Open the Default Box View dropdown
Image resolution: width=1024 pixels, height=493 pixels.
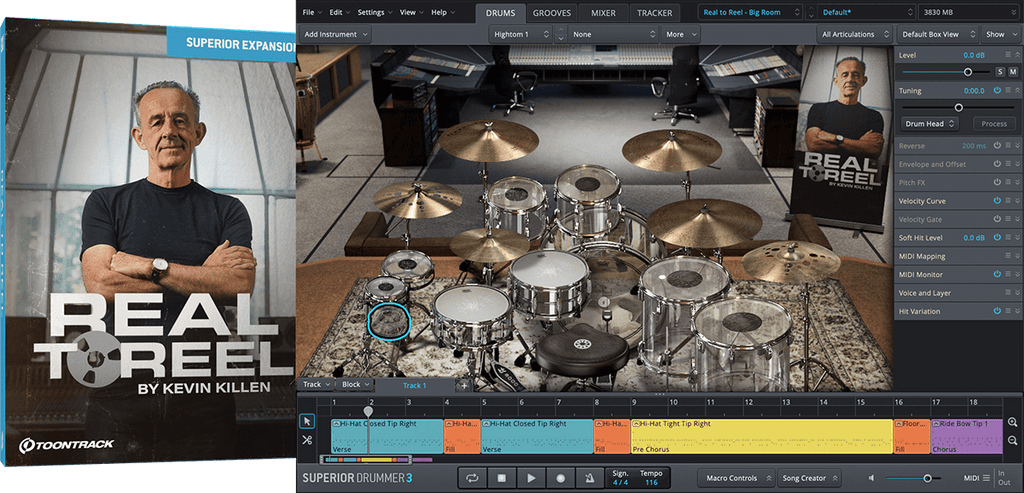pyautogui.click(x=937, y=35)
